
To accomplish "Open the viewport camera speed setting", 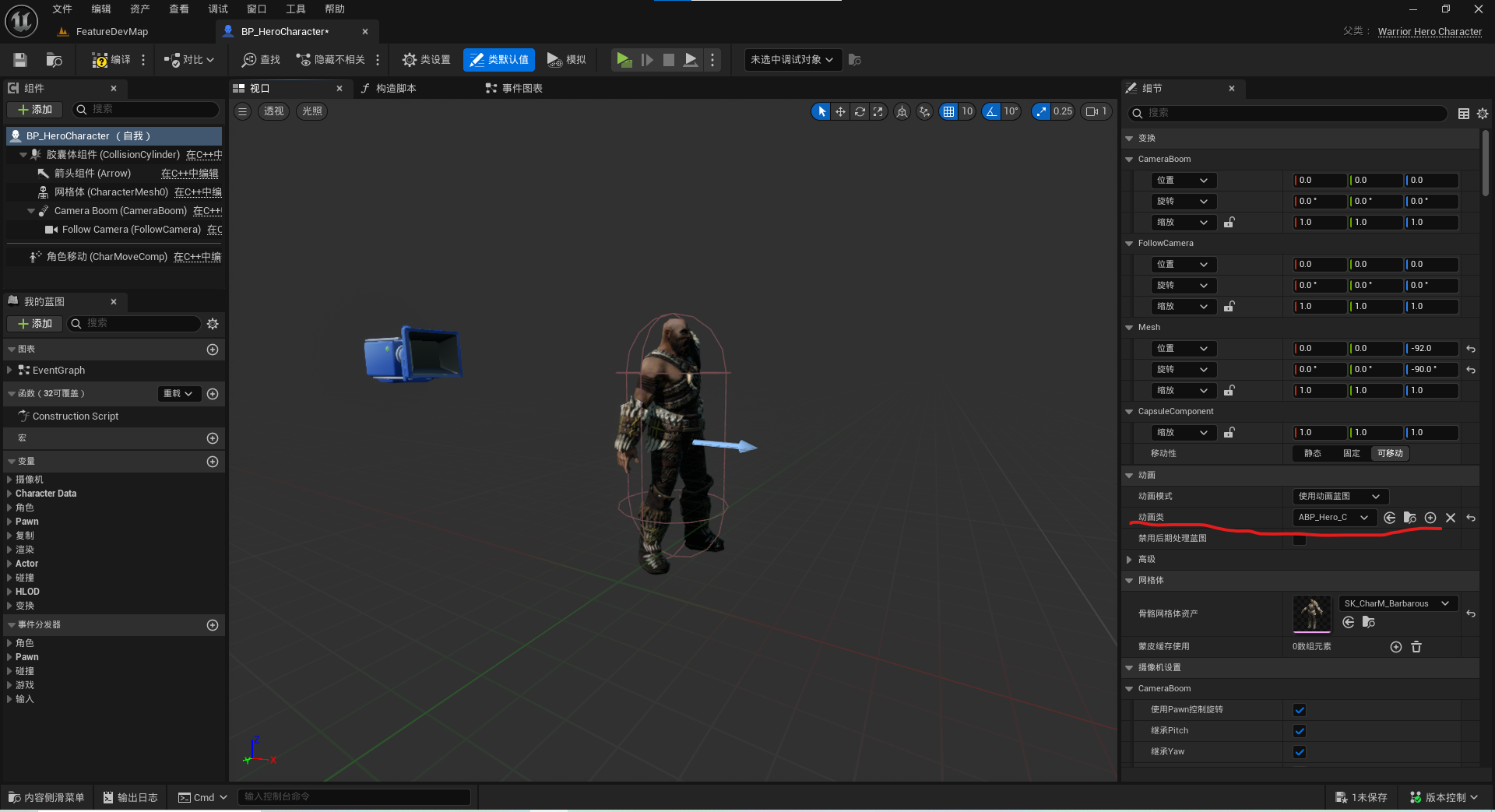I will click(1096, 111).
